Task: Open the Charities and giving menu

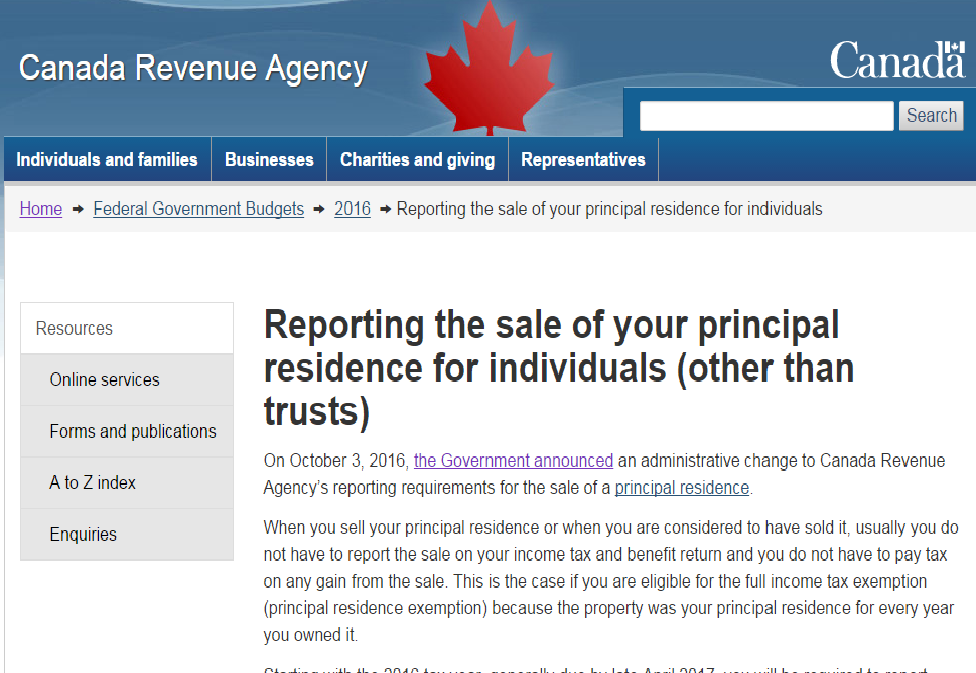Action: (418, 159)
